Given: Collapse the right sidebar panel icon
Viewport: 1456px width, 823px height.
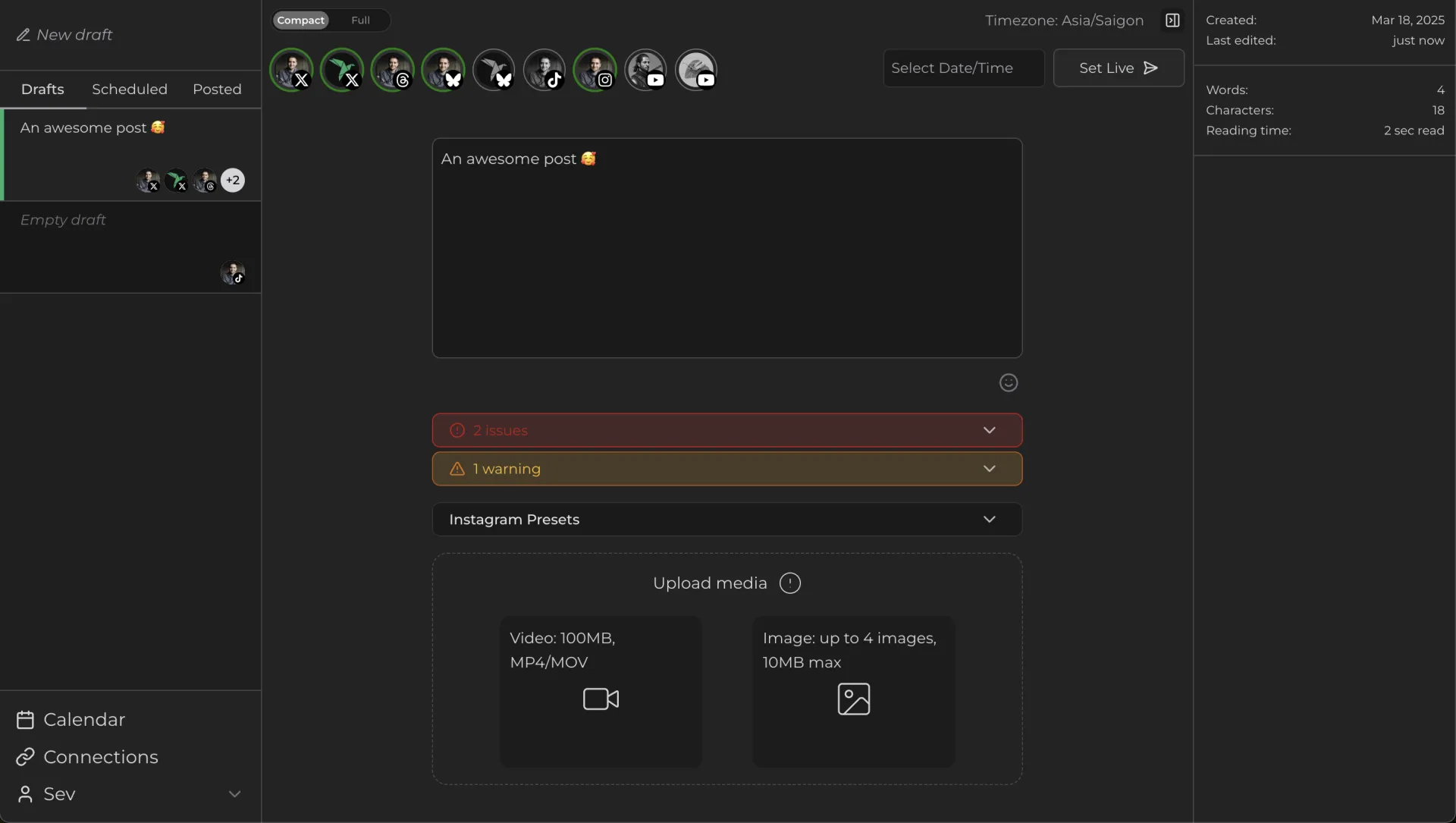Looking at the screenshot, I should tap(1172, 20).
